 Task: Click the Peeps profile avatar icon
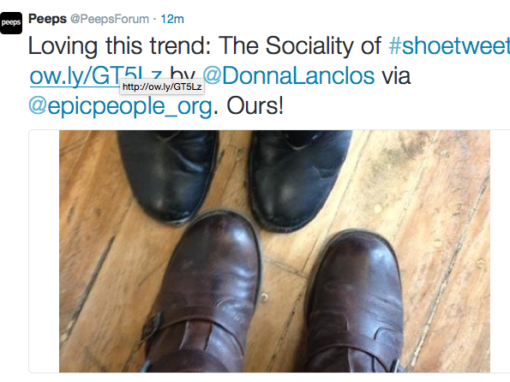click(x=11, y=23)
